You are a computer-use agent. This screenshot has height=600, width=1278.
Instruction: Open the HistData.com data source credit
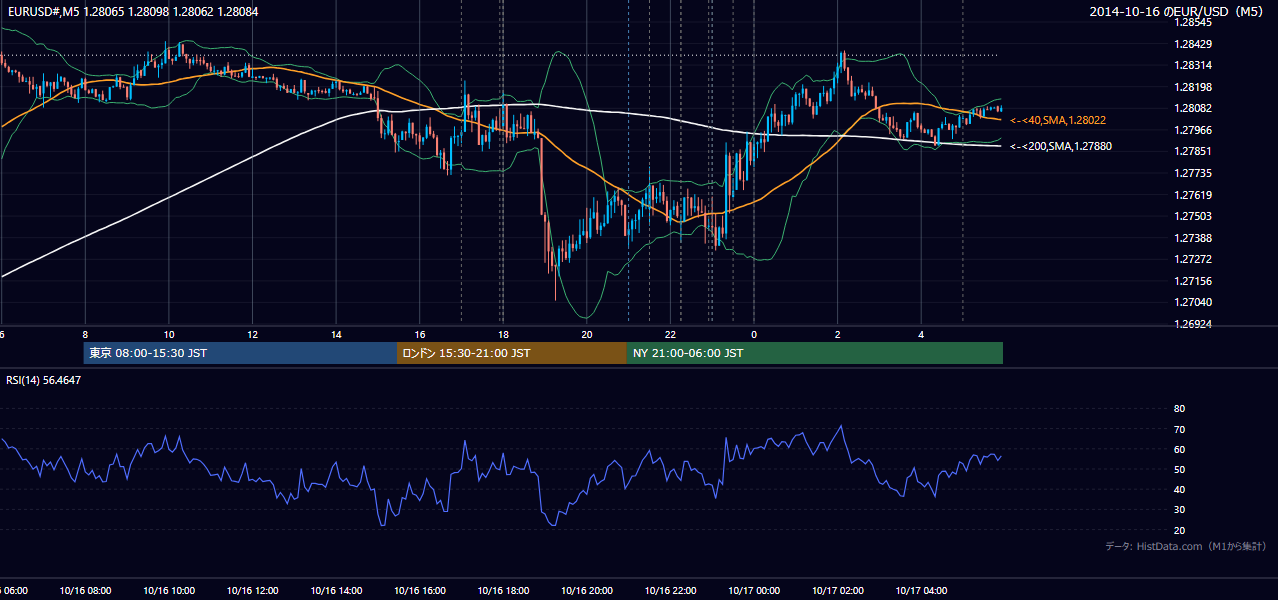[x=1186, y=546]
